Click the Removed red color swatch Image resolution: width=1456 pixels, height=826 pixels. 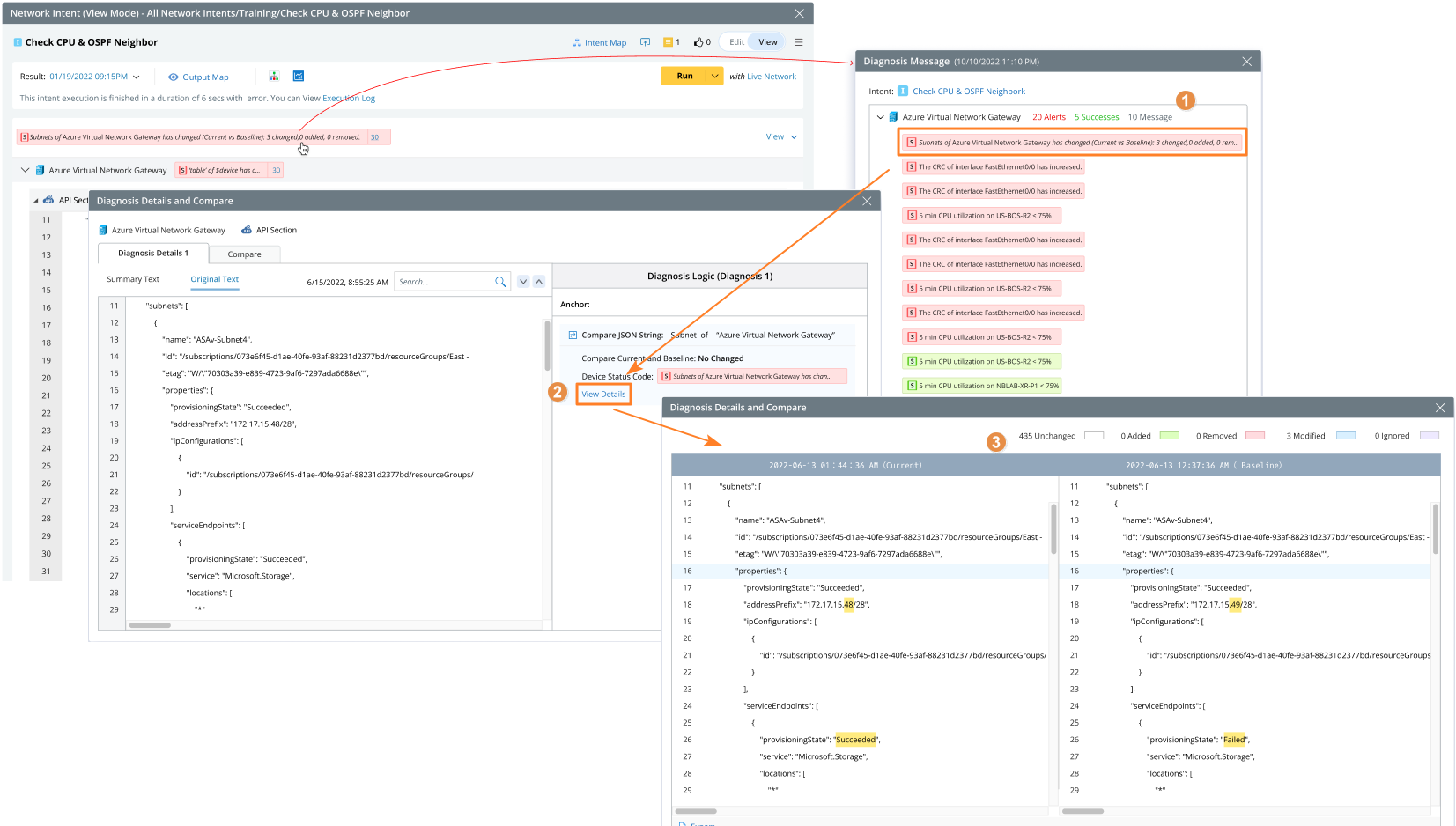(x=1255, y=436)
